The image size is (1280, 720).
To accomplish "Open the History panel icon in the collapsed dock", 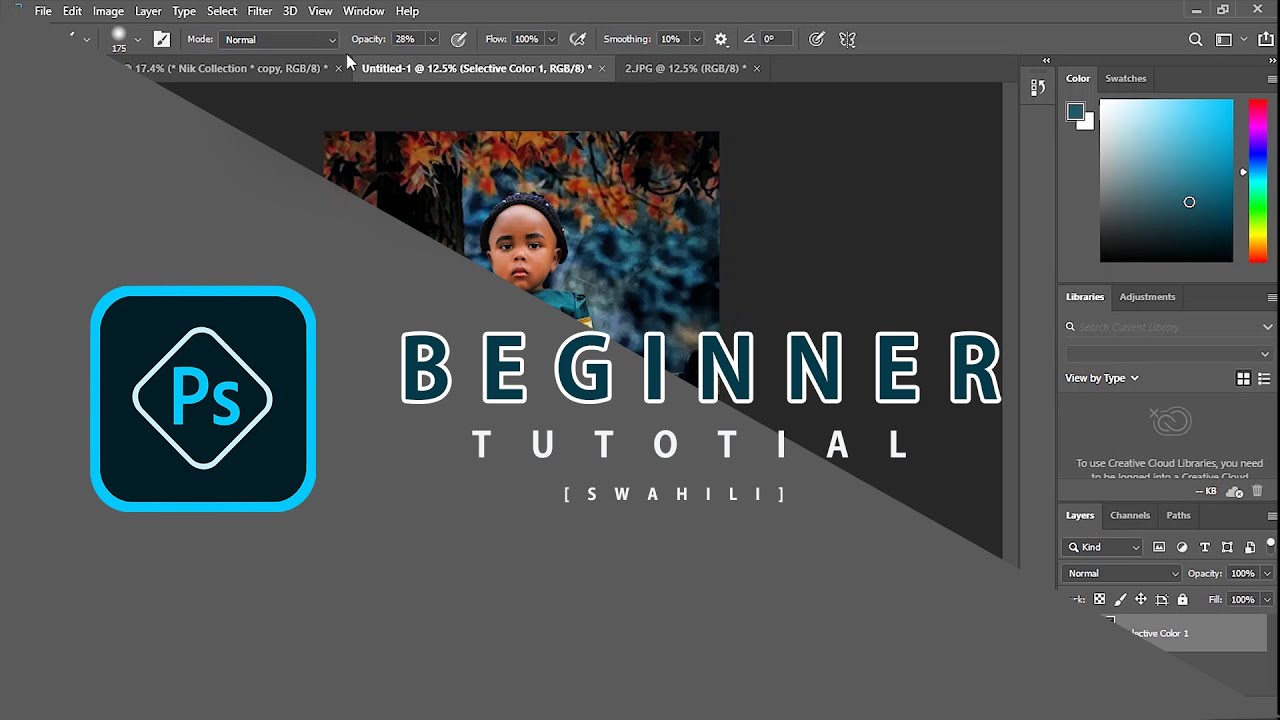I will [1038, 88].
